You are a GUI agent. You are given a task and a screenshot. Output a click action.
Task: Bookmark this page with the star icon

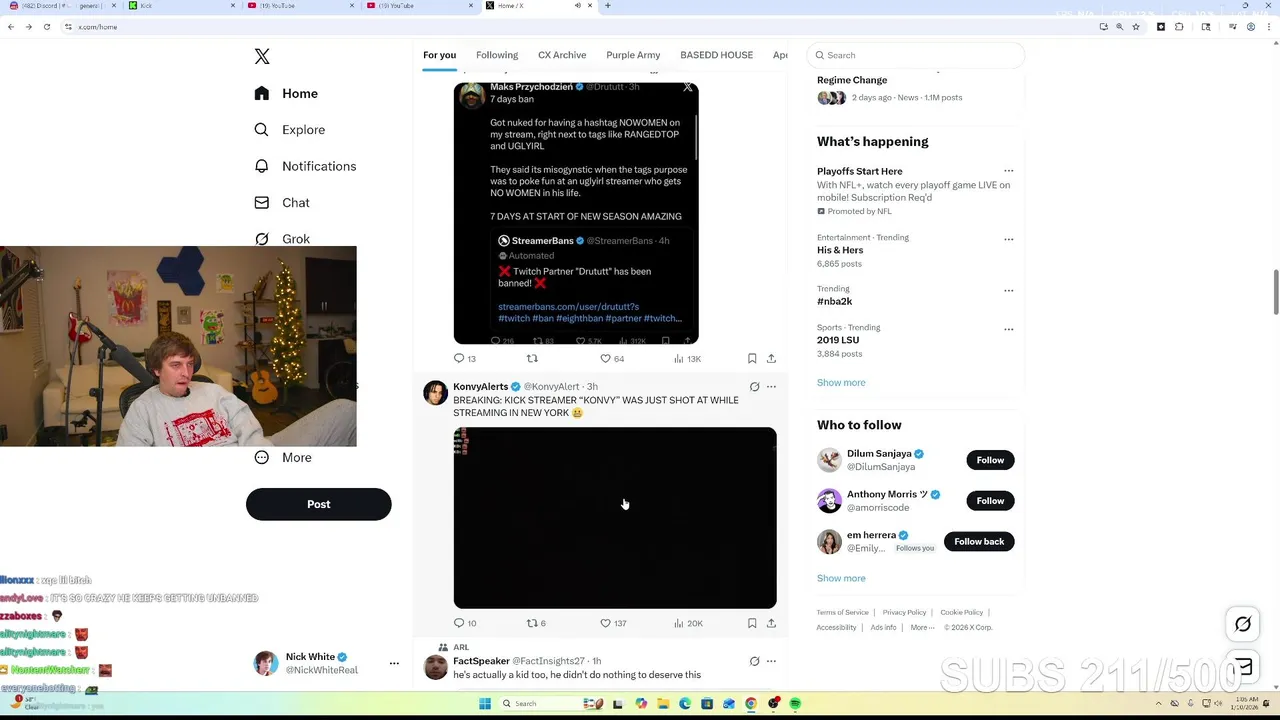tap(1136, 27)
